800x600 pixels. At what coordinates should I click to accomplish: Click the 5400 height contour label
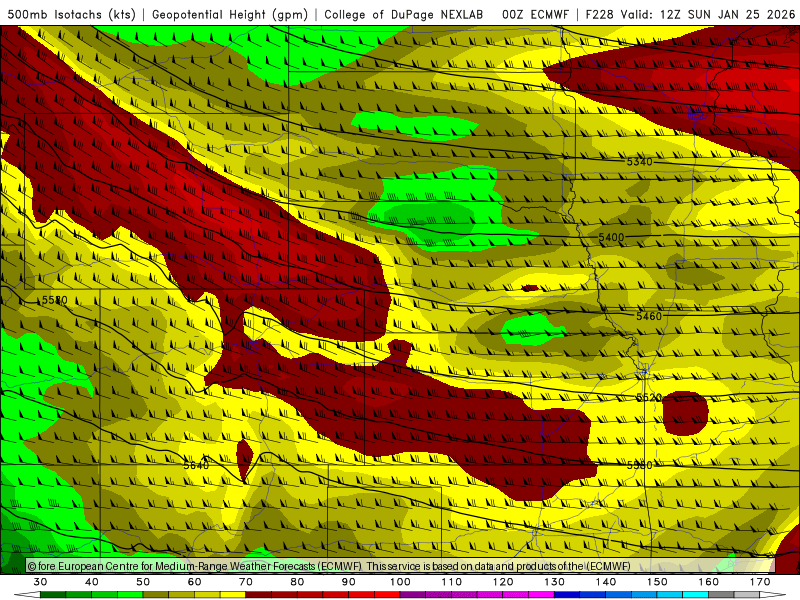click(611, 237)
